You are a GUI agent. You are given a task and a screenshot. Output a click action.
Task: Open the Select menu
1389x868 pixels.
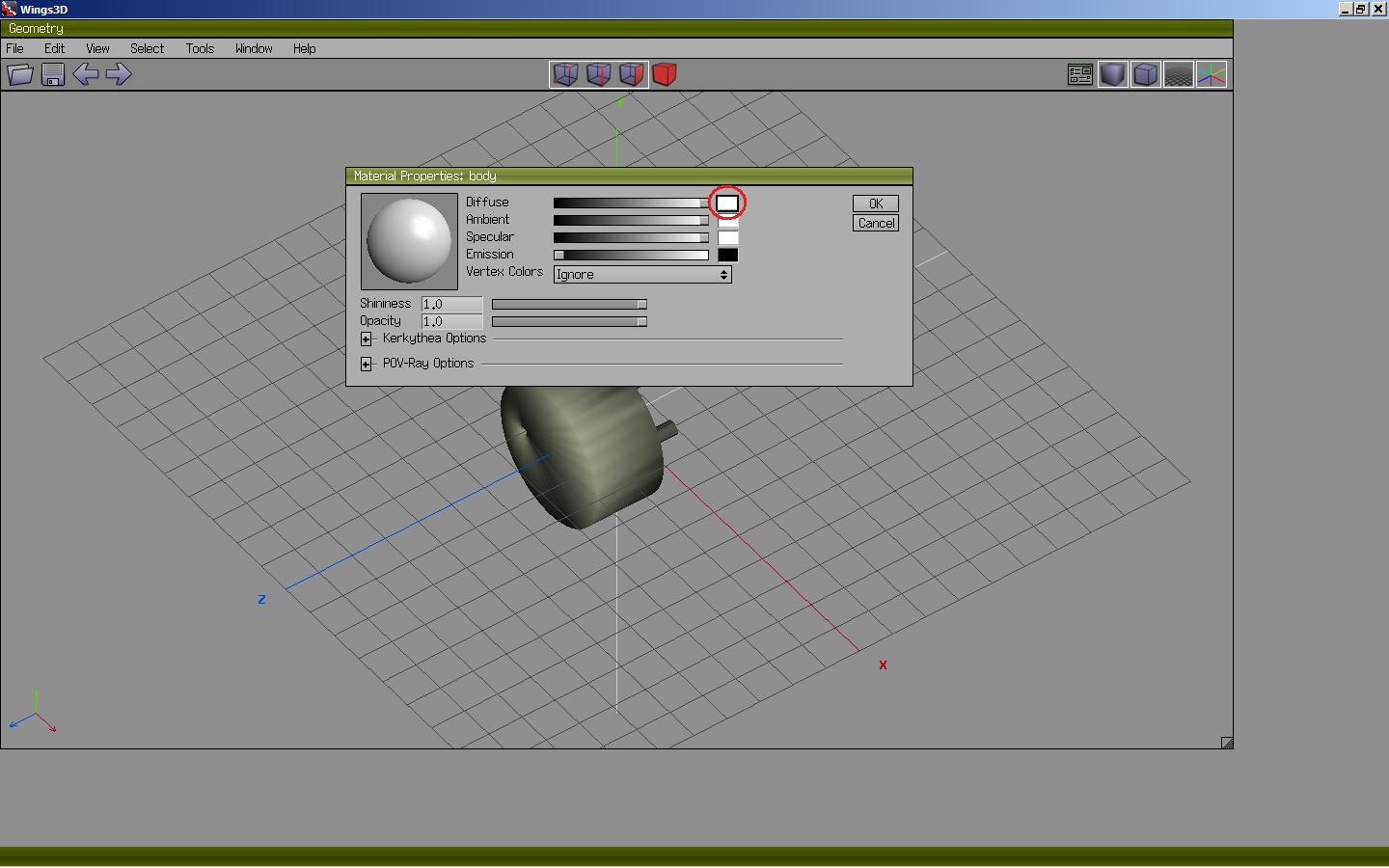click(147, 48)
